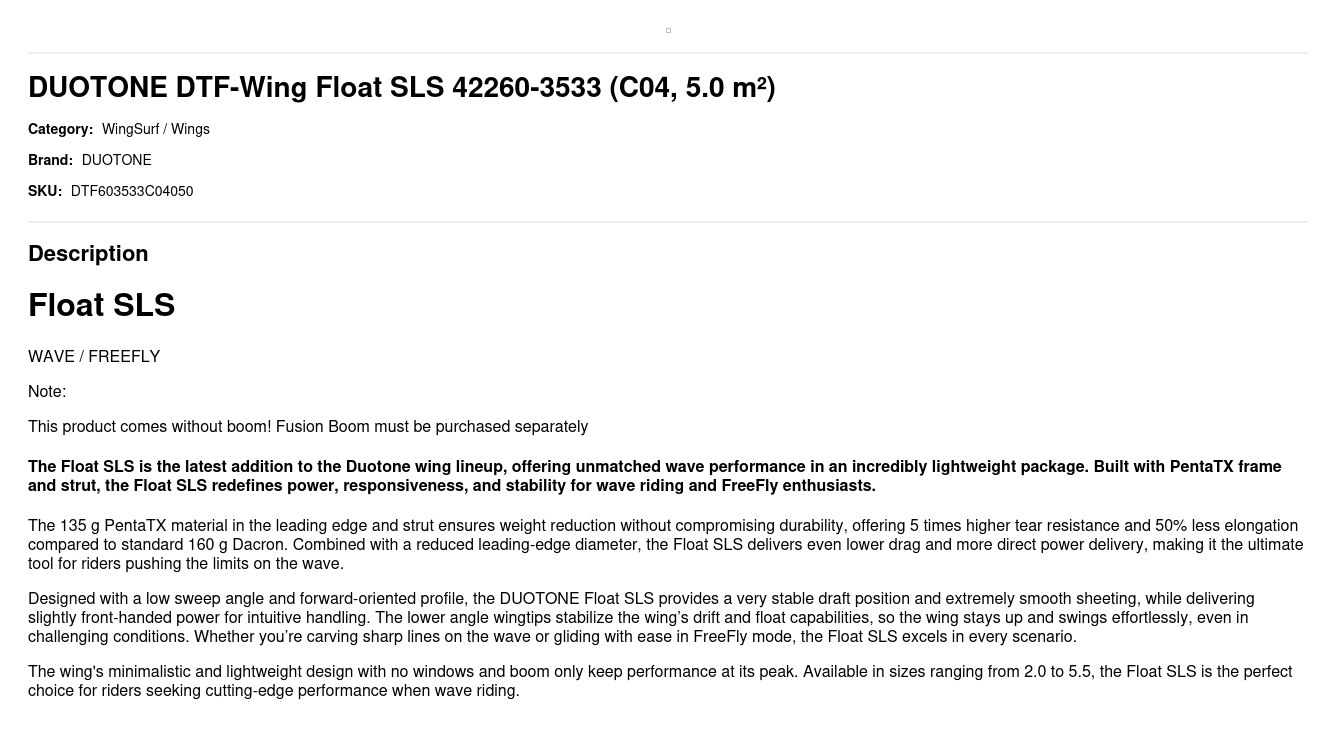Screen dimensions: 1328x746
Task: Click the paragraph about minimalistic lightweight design
Action: [x=660, y=681]
